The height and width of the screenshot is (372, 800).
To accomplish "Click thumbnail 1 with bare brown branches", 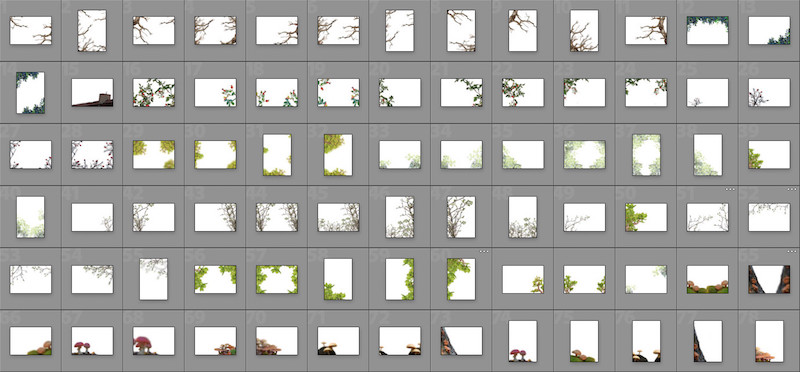I will tap(31, 30).
